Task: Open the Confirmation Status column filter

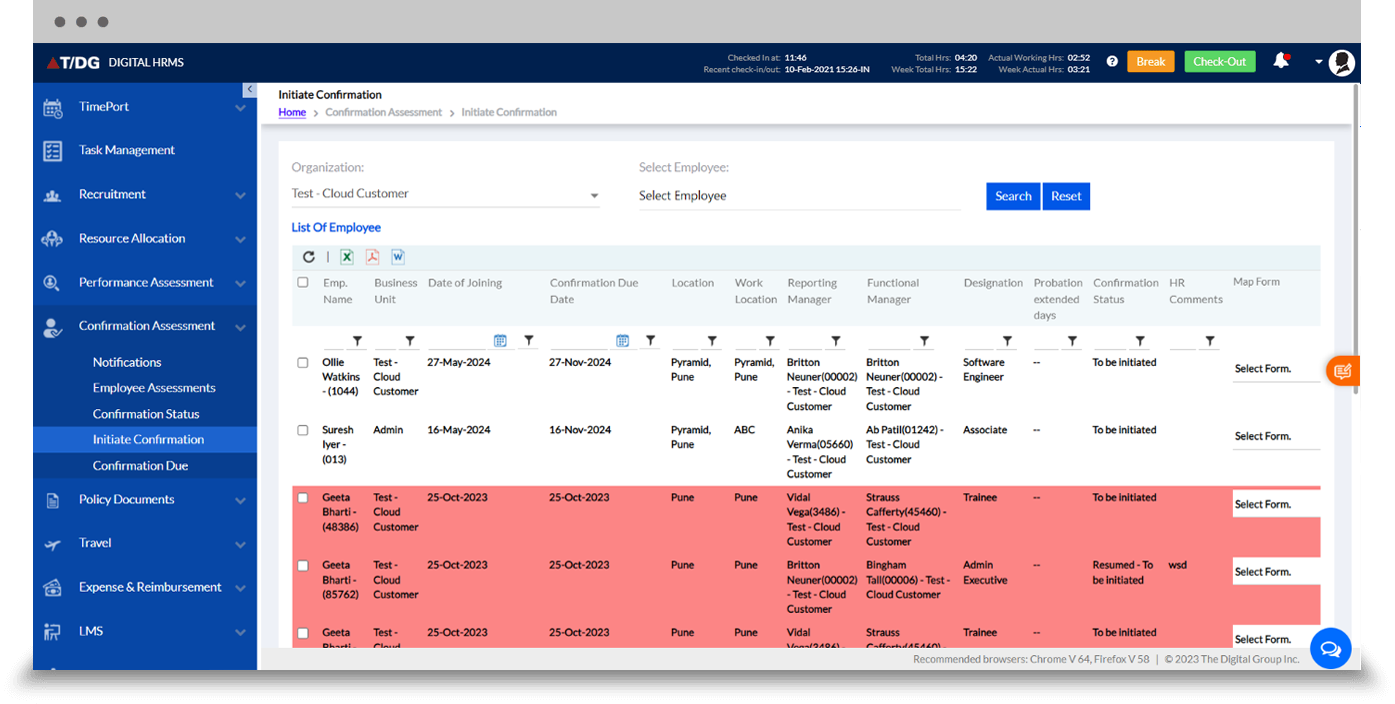Action: [1140, 341]
